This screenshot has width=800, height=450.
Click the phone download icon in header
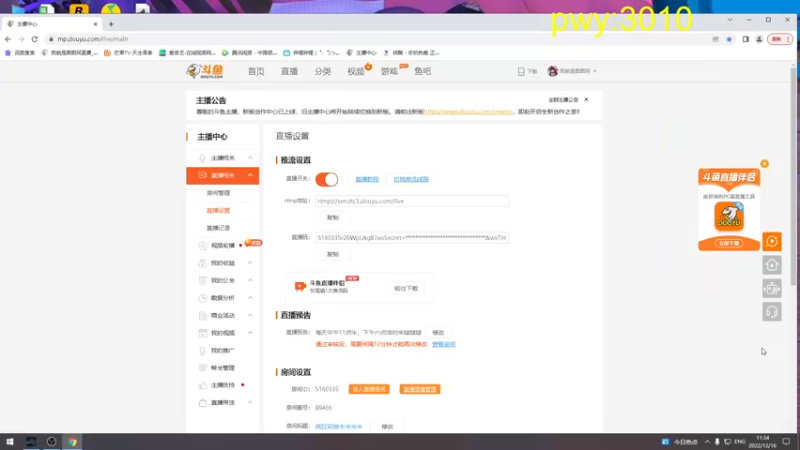tap(521, 71)
